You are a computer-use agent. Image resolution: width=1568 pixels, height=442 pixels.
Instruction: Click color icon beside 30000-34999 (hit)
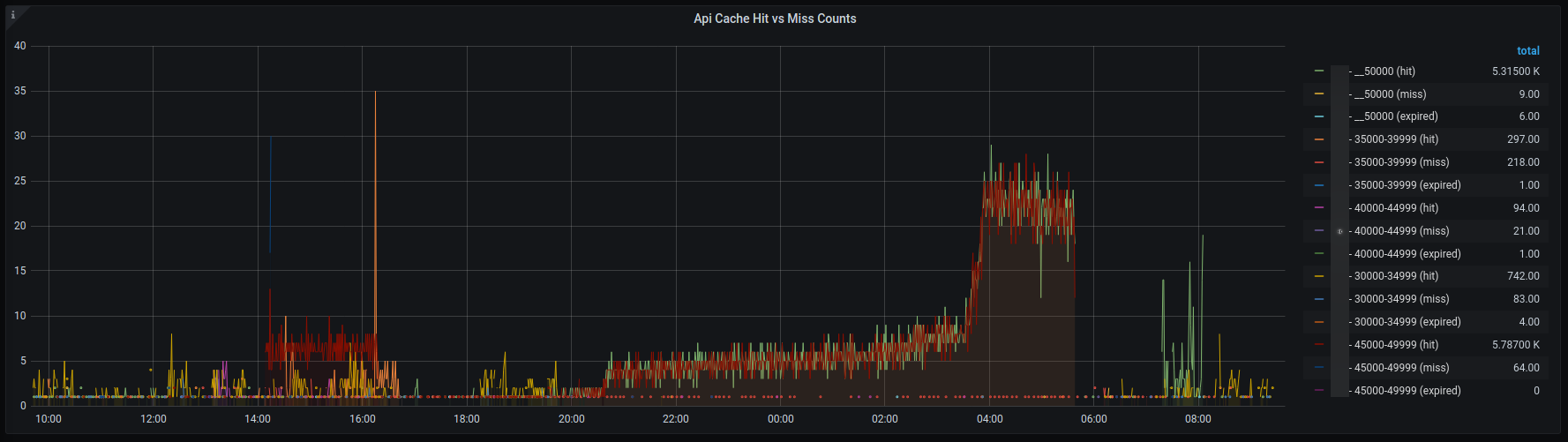(1319, 276)
